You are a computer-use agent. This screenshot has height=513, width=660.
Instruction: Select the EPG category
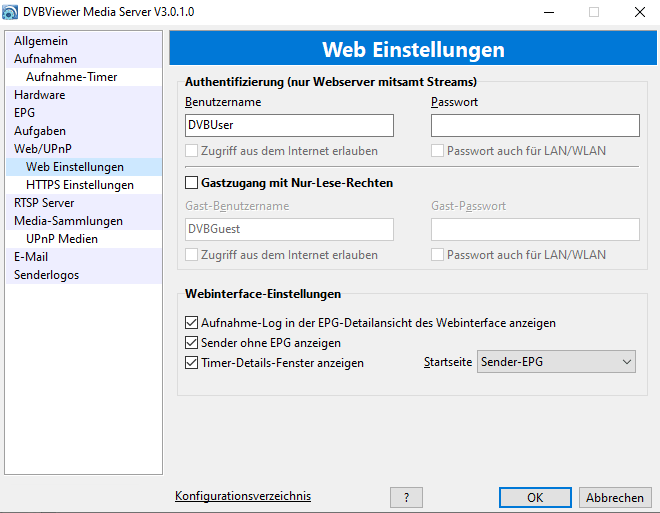click(x=84, y=113)
